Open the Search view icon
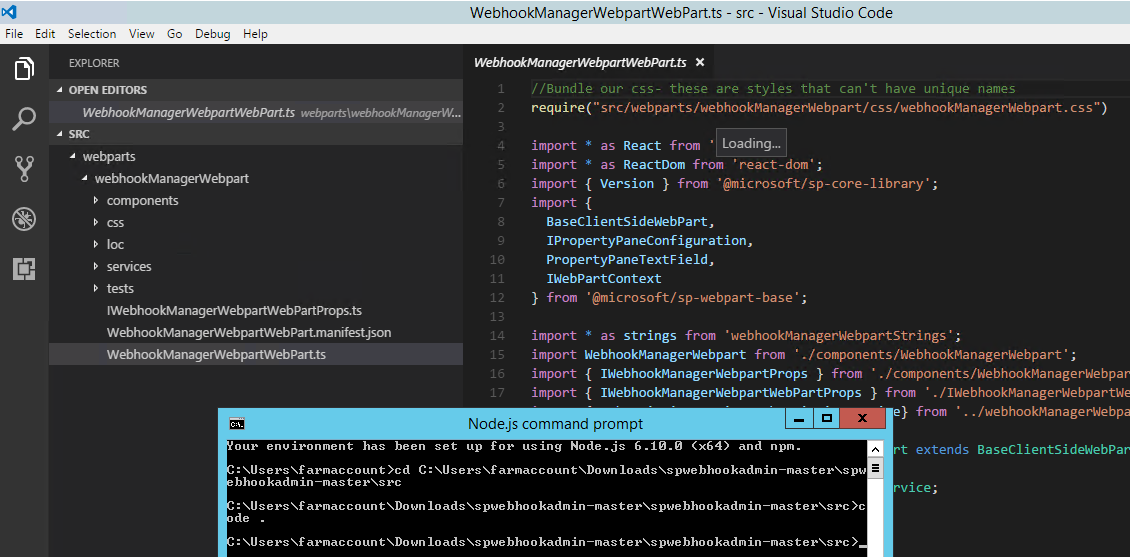1130x557 pixels. coord(24,119)
